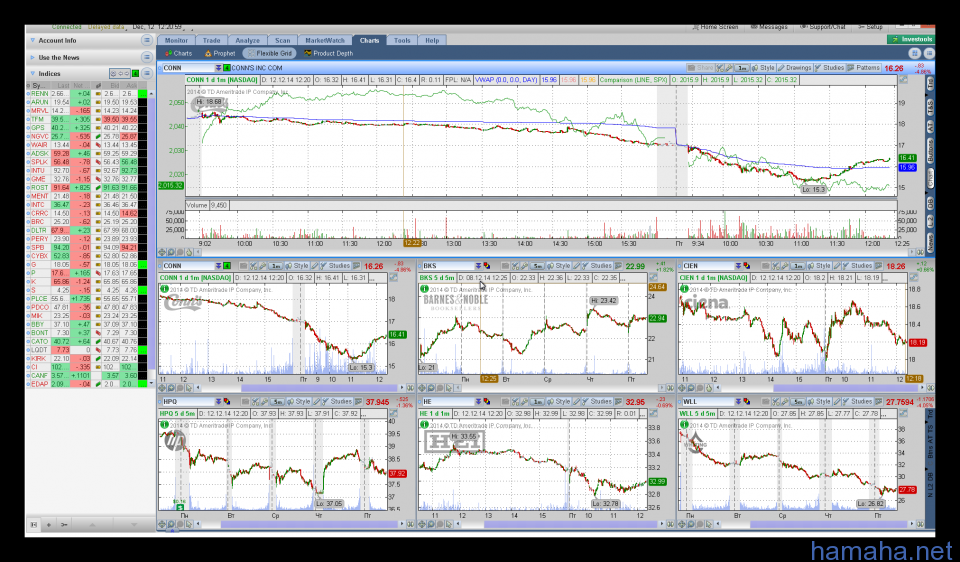Click the Investools button

point(911,39)
